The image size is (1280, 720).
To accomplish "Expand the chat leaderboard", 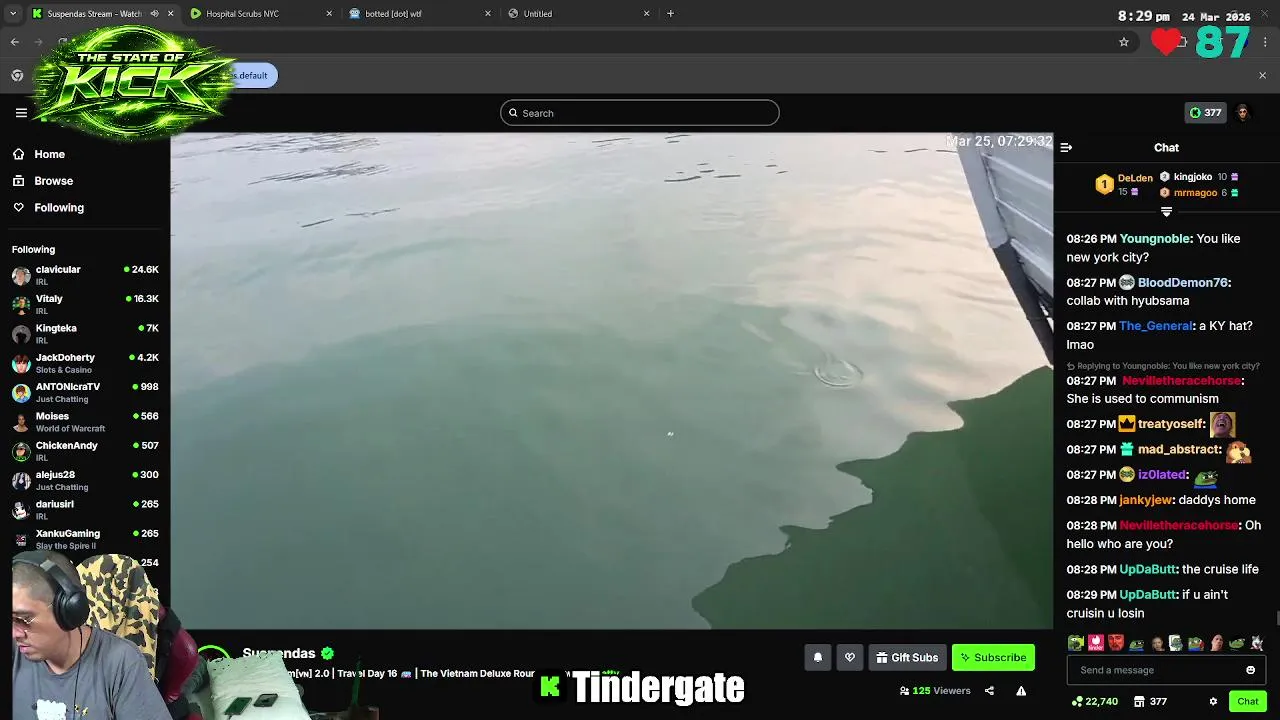I will click(x=1166, y=211).
